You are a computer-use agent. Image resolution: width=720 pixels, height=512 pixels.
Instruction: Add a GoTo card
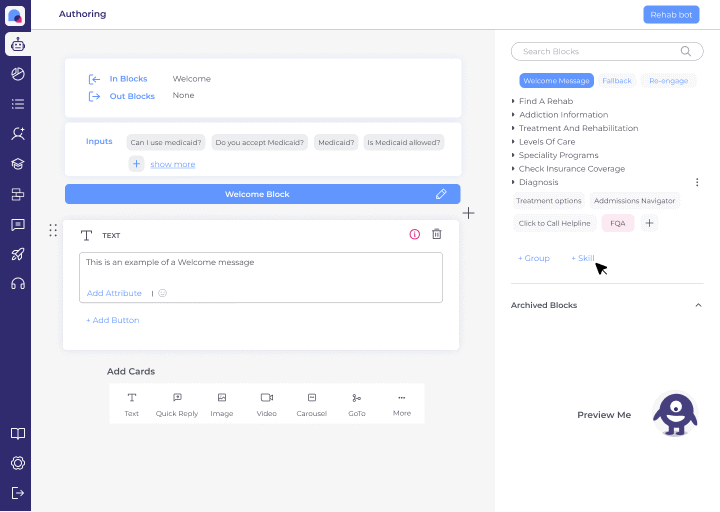[x=357, y=405]
